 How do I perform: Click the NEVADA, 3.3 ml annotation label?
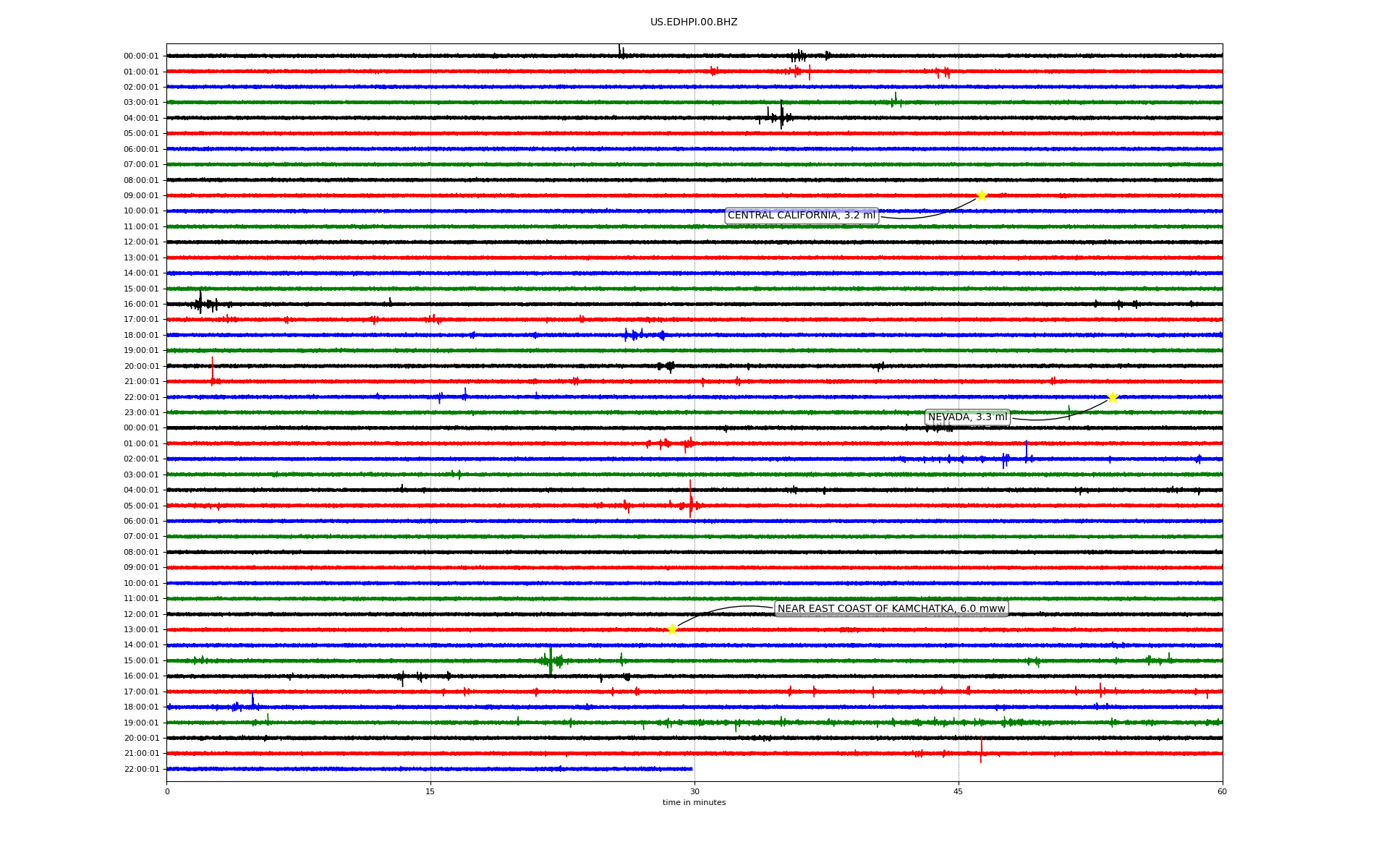967,417
